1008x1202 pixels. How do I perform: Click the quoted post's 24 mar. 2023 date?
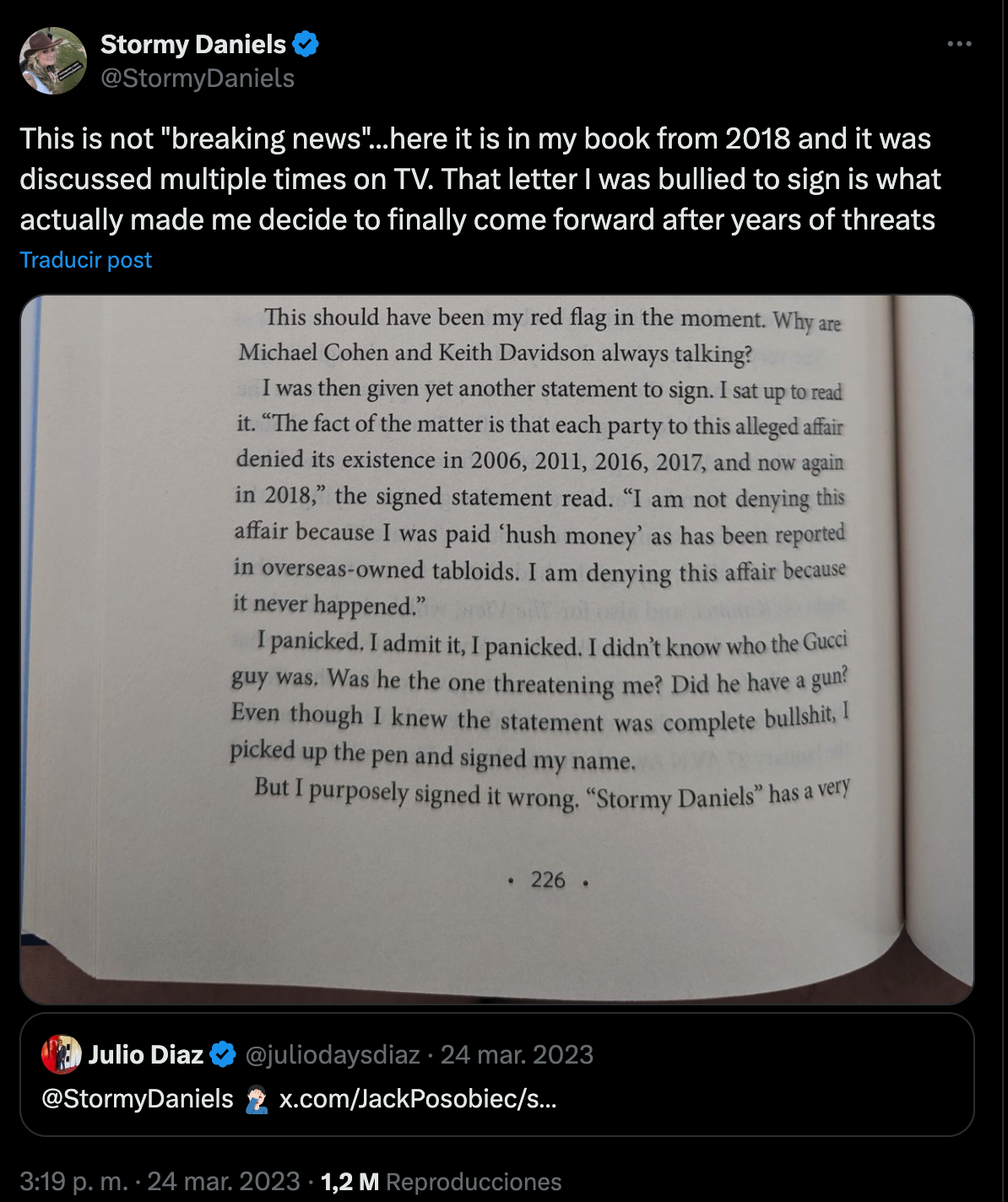tap(517, 1054)
